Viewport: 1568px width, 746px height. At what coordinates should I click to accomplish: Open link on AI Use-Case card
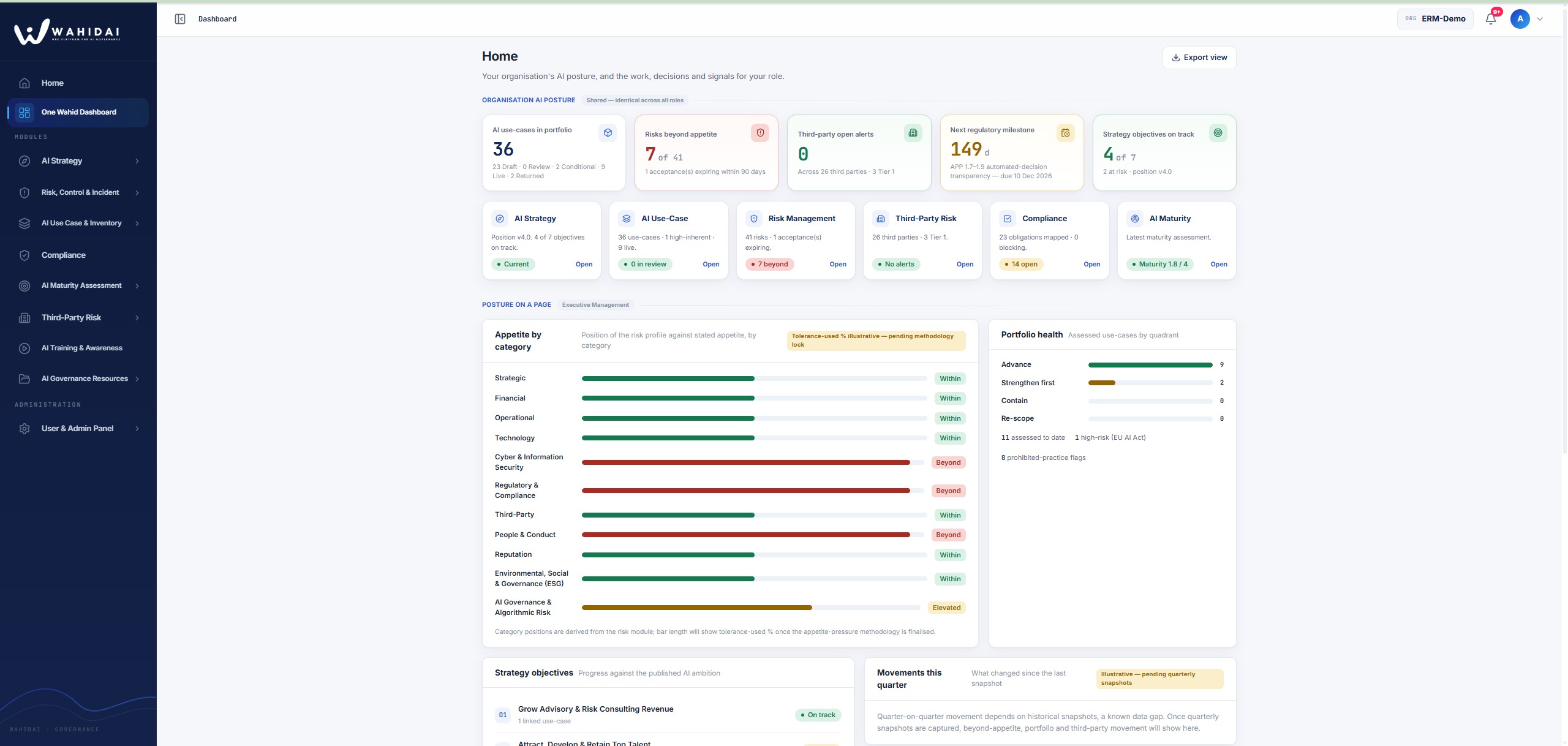710,265
